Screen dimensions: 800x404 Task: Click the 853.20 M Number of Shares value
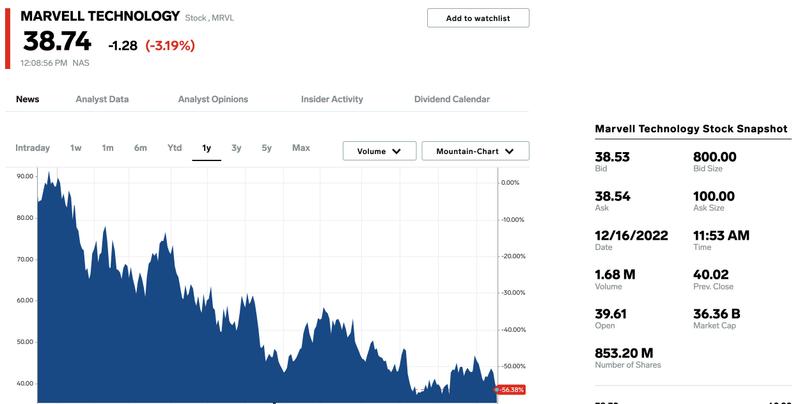point(624,353)
